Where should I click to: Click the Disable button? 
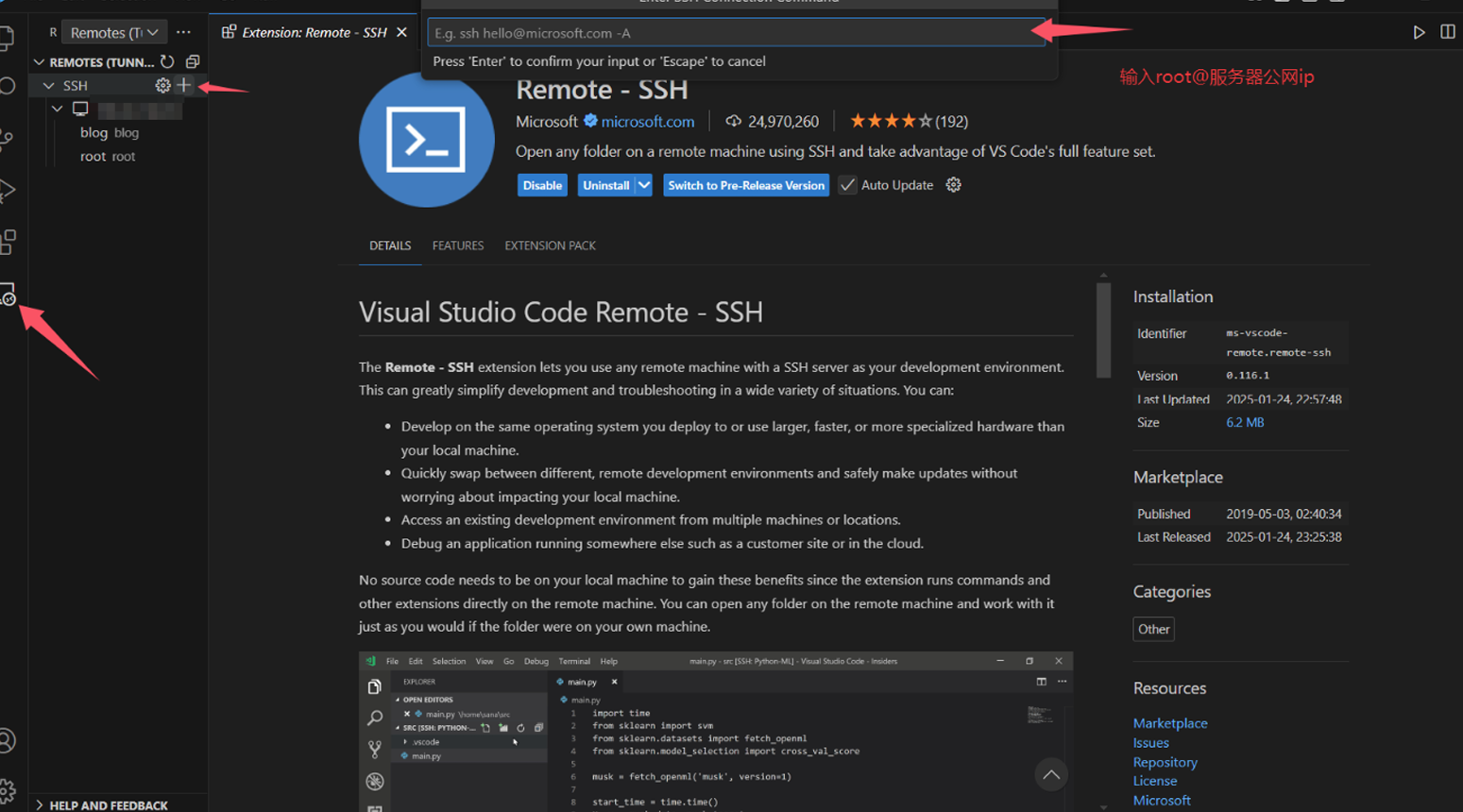[542, 185]
